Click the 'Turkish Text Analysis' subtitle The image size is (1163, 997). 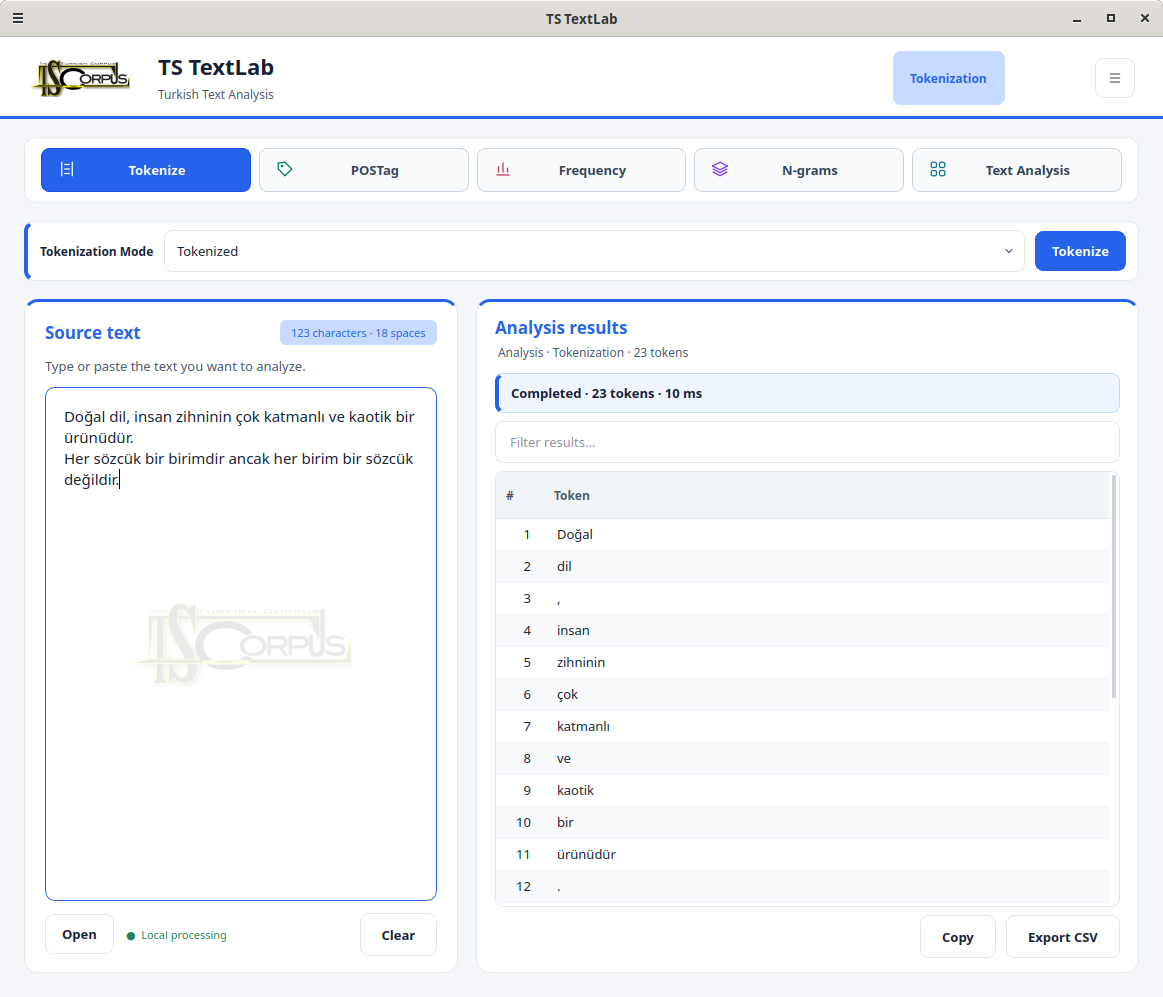[216, 94]
